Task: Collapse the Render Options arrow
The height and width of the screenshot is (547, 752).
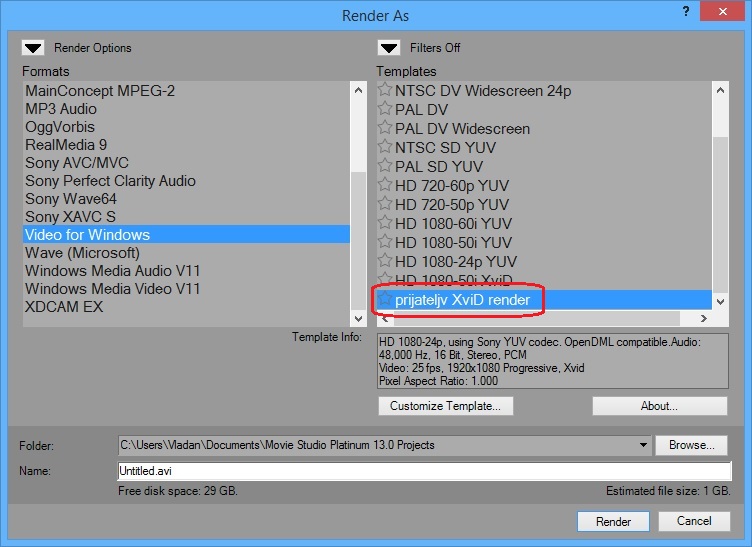Action: click(x=34, y=47)
